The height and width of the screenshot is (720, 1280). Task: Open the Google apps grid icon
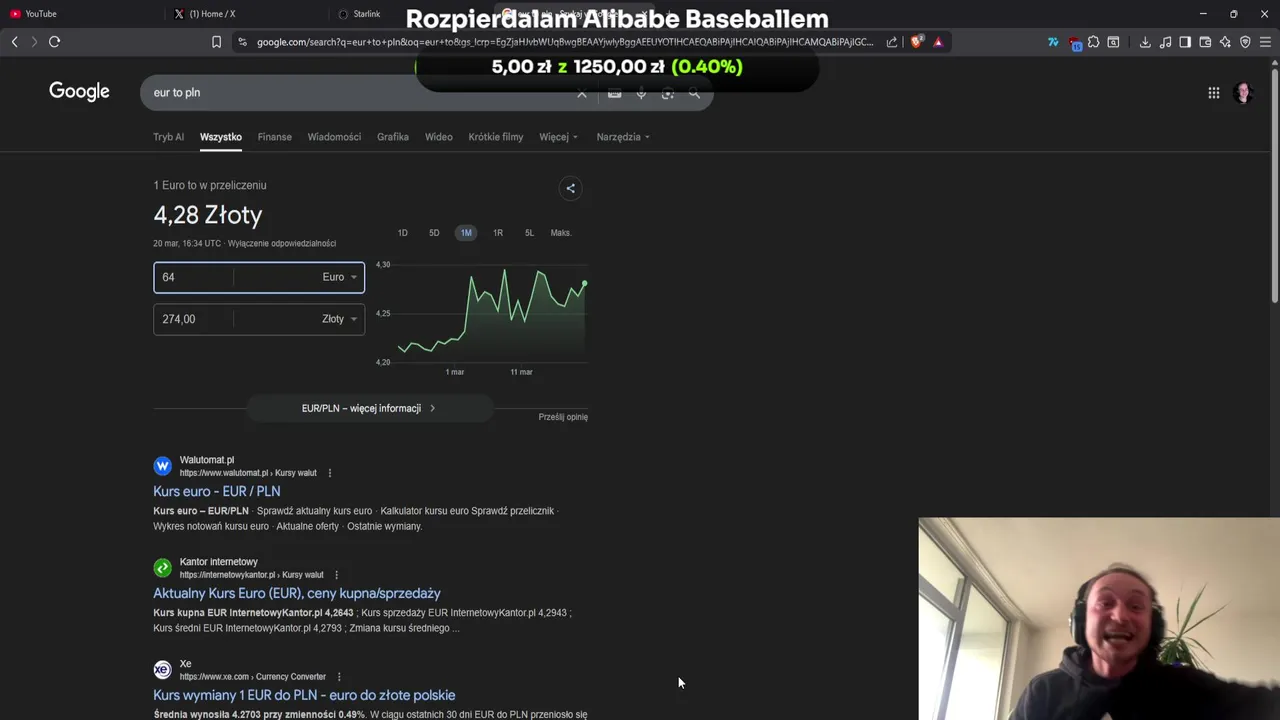pos(1213,93)
